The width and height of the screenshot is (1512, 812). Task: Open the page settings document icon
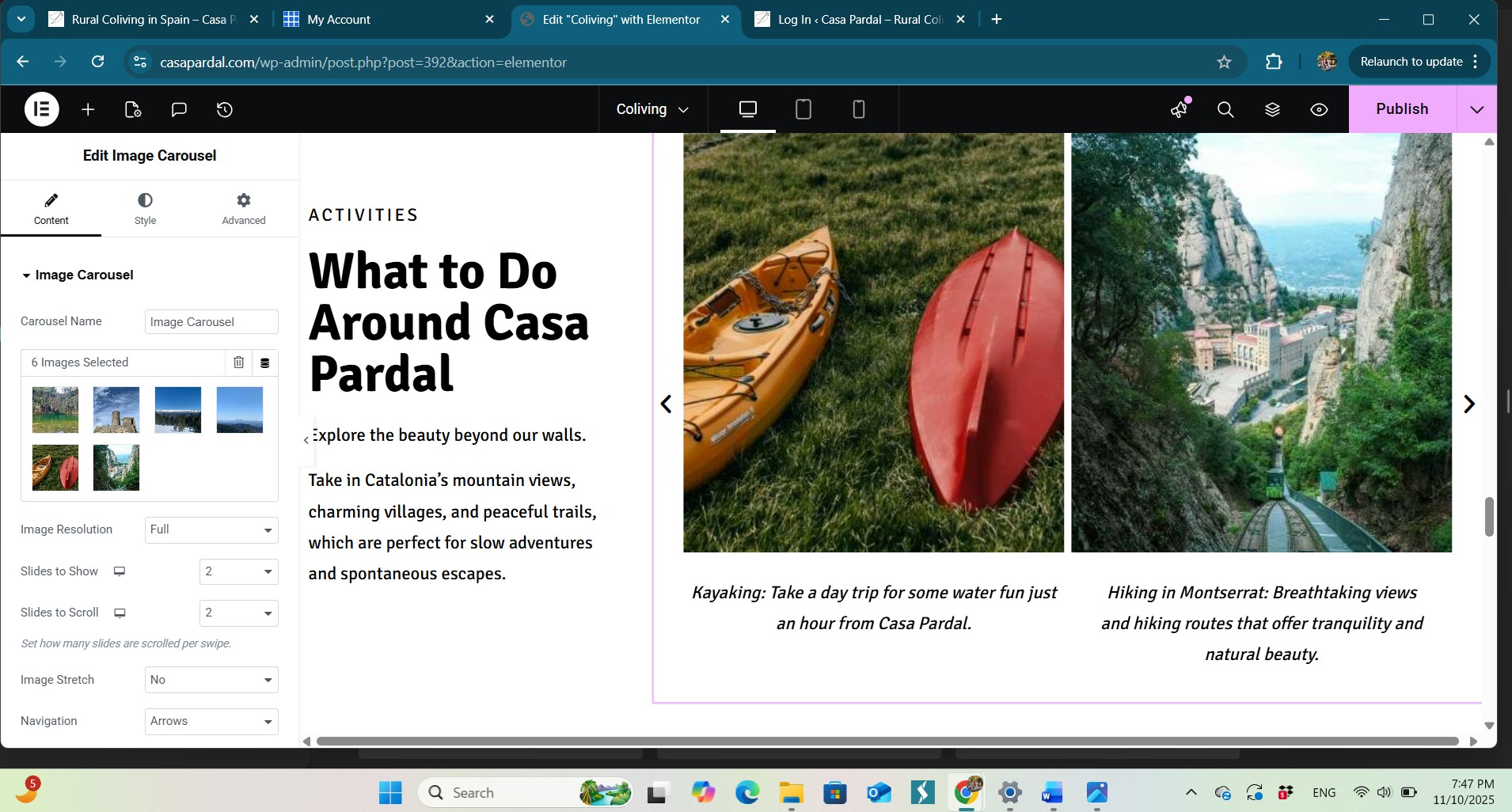point(133,109)
